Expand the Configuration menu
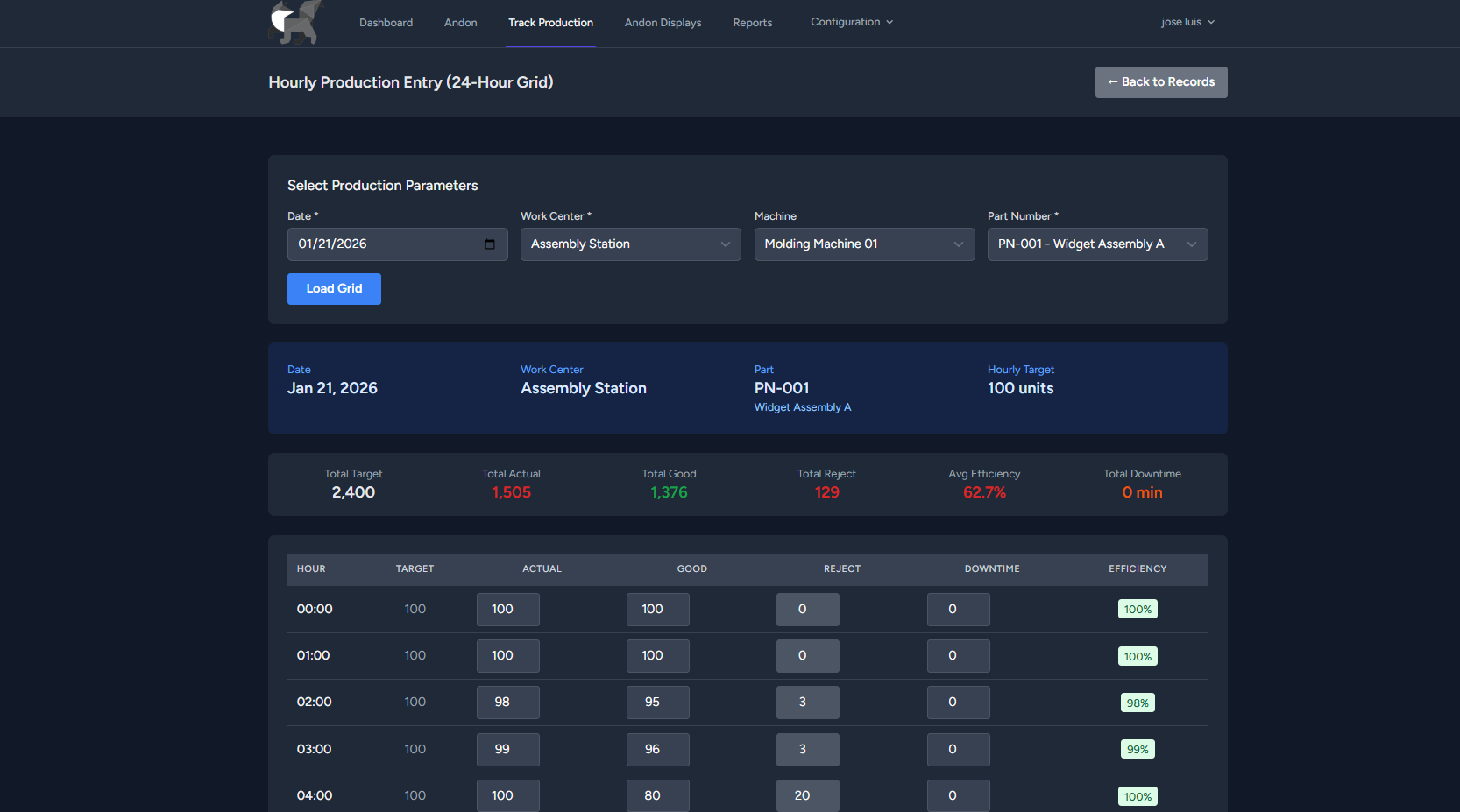Screen dimensions: 1460x812 (x=851, y=22)
